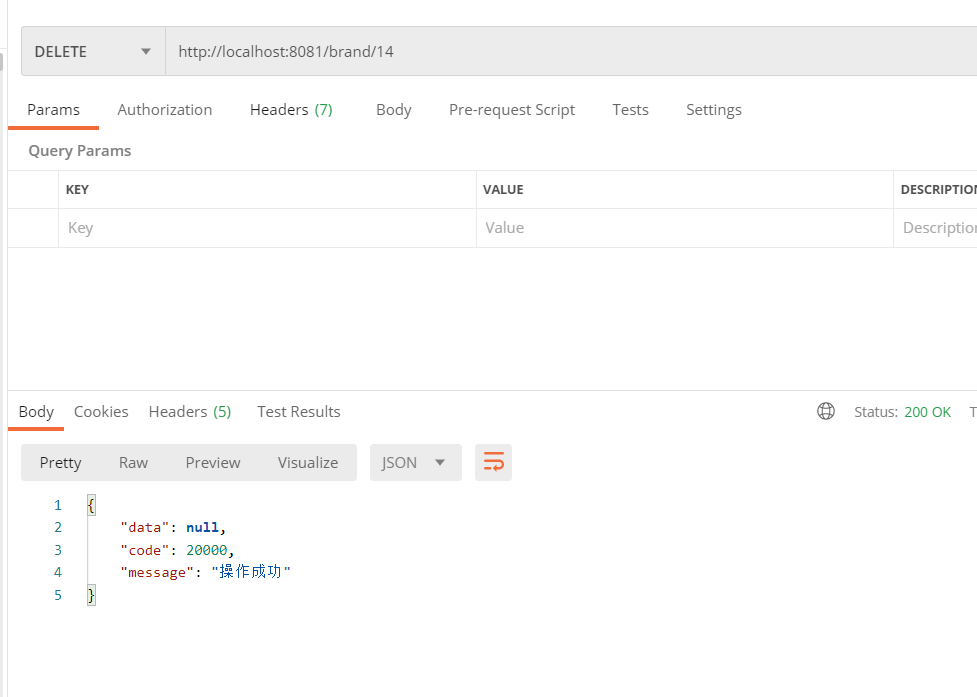Click the 20000 code value

[x=207, y=550]
